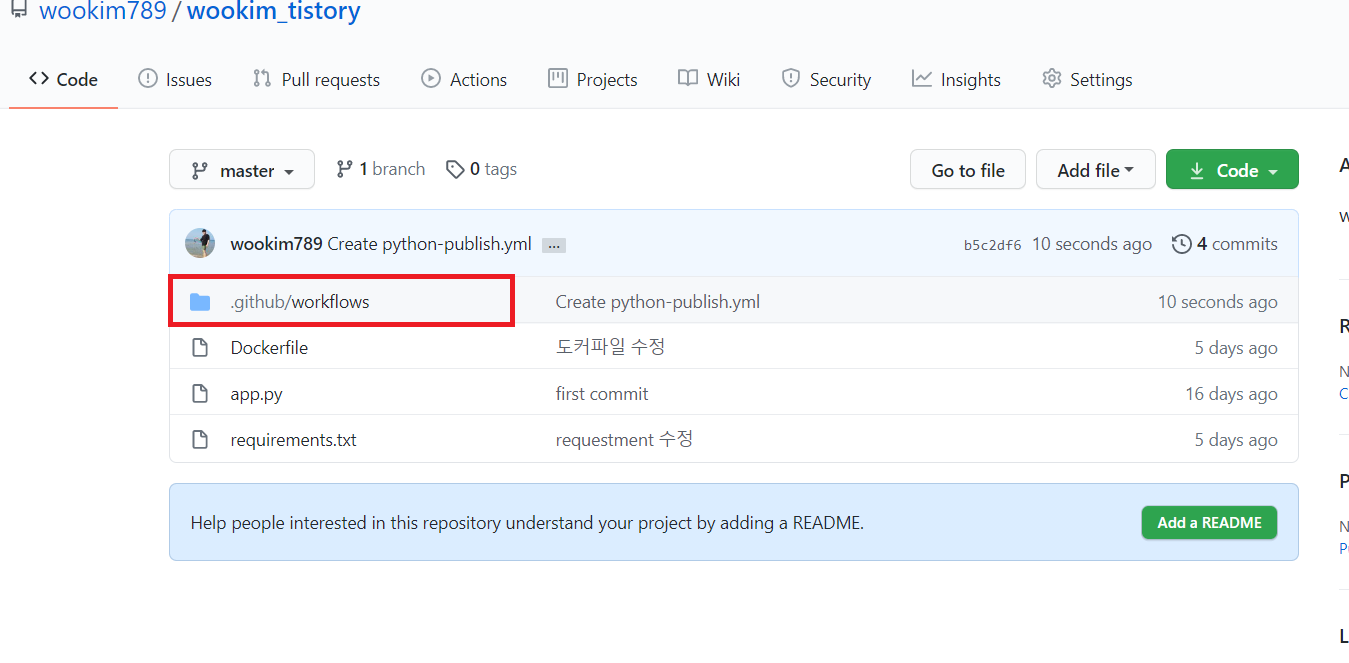Click the folder icon beside .github/workflows
The width and height of the screenshot is (1349, 663).
pos(200,302)
